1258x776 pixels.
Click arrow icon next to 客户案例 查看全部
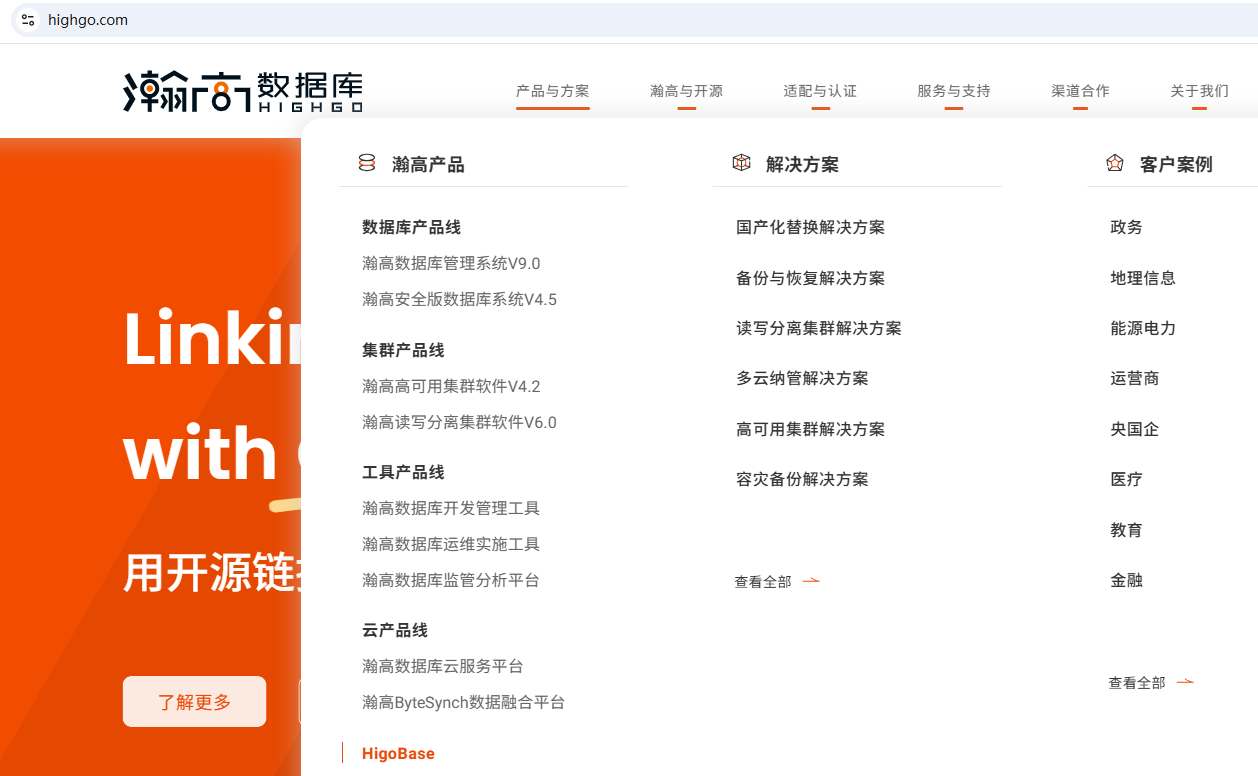click(1185, 682)
